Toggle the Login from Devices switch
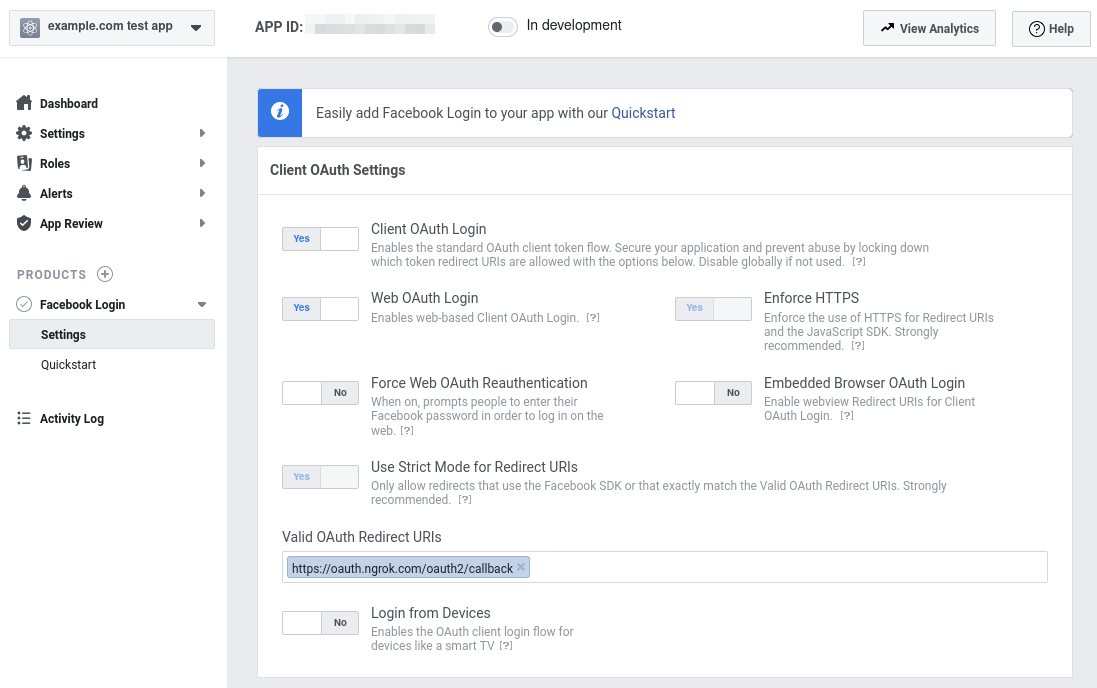Viewport: 1097px width, 688px height. pyautogui.click(x=320, y=623)
